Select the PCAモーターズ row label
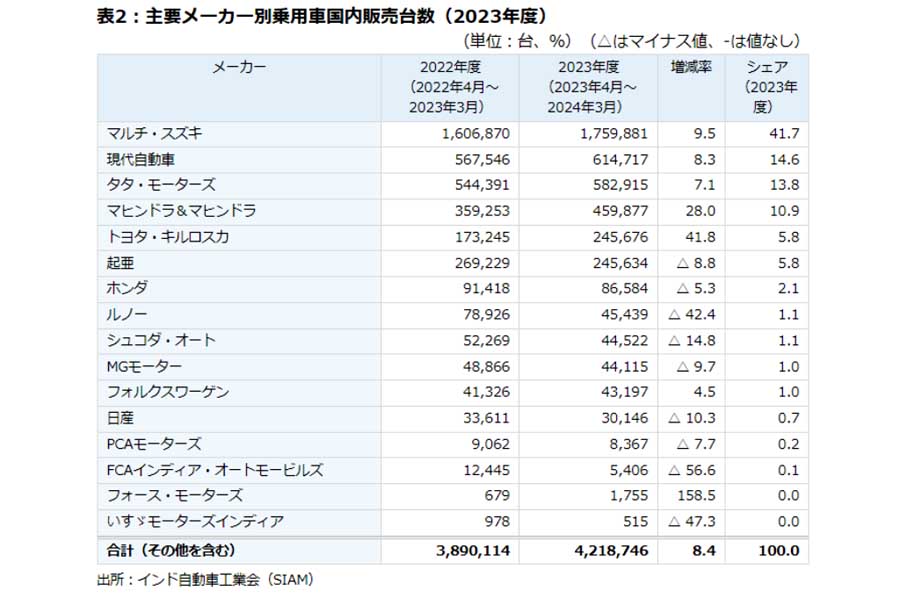The width and height of the screenshot is (900, 599). pos(154,444)
